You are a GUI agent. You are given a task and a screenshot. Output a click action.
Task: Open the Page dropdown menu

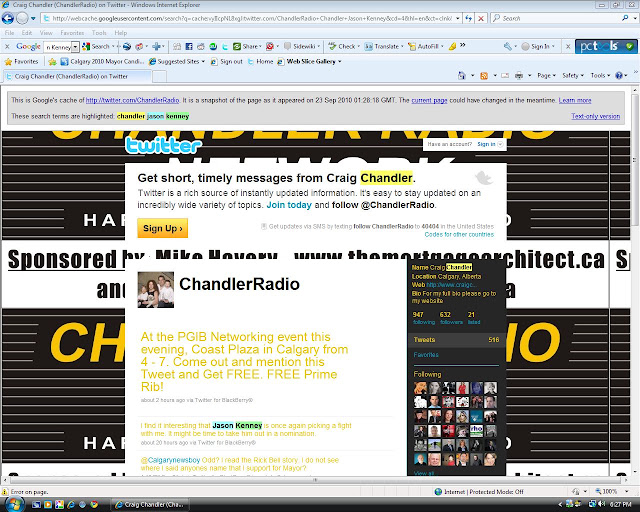click(546, 76)
